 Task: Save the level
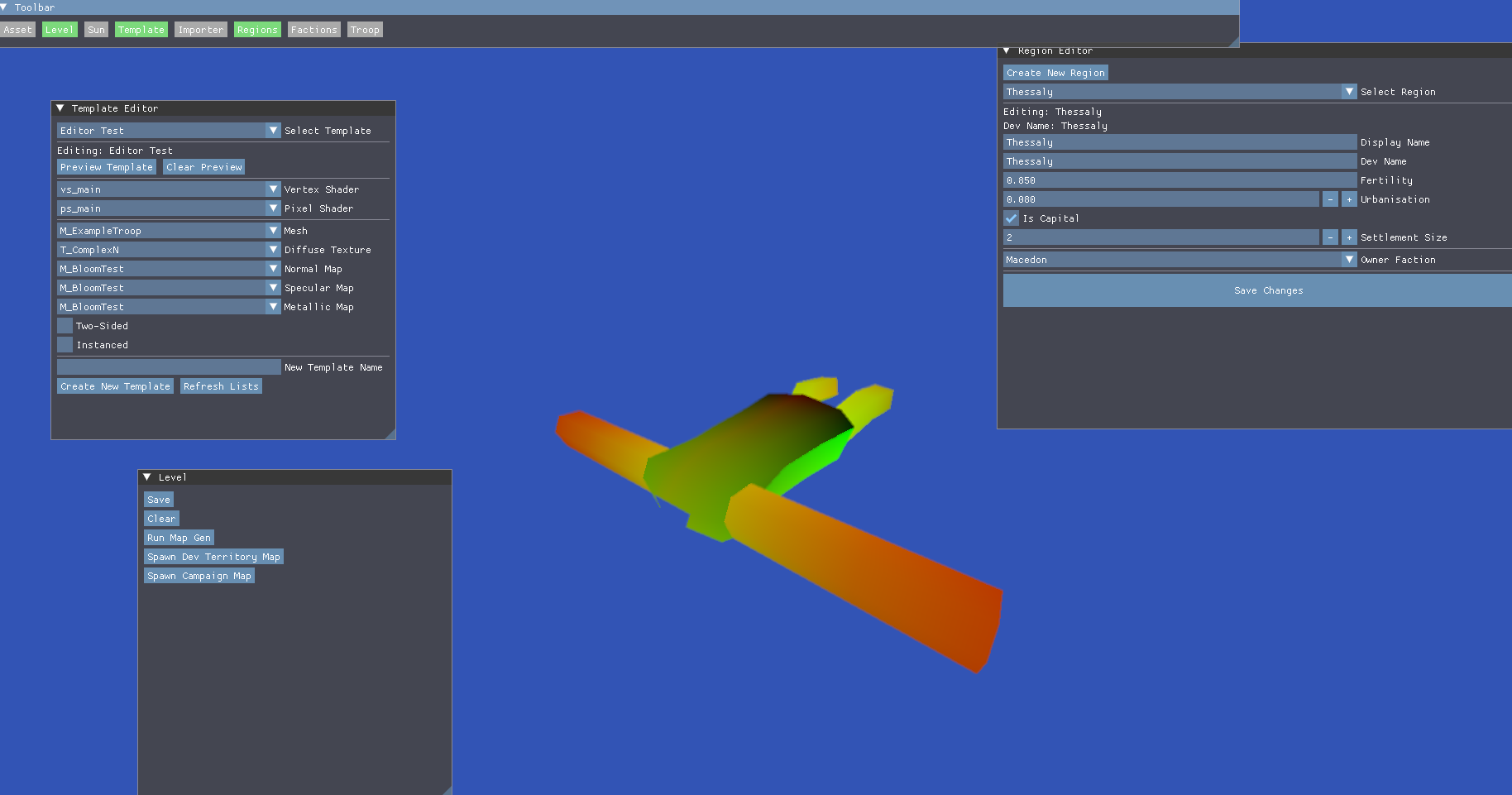[x=159, y=500]
